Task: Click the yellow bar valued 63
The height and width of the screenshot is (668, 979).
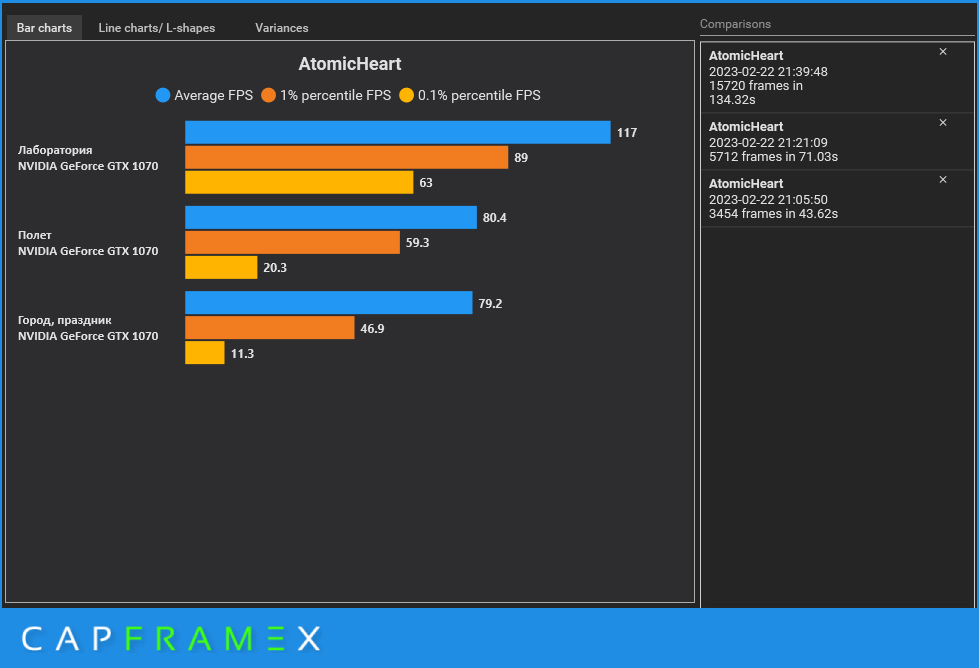Action: coord(299,182)
